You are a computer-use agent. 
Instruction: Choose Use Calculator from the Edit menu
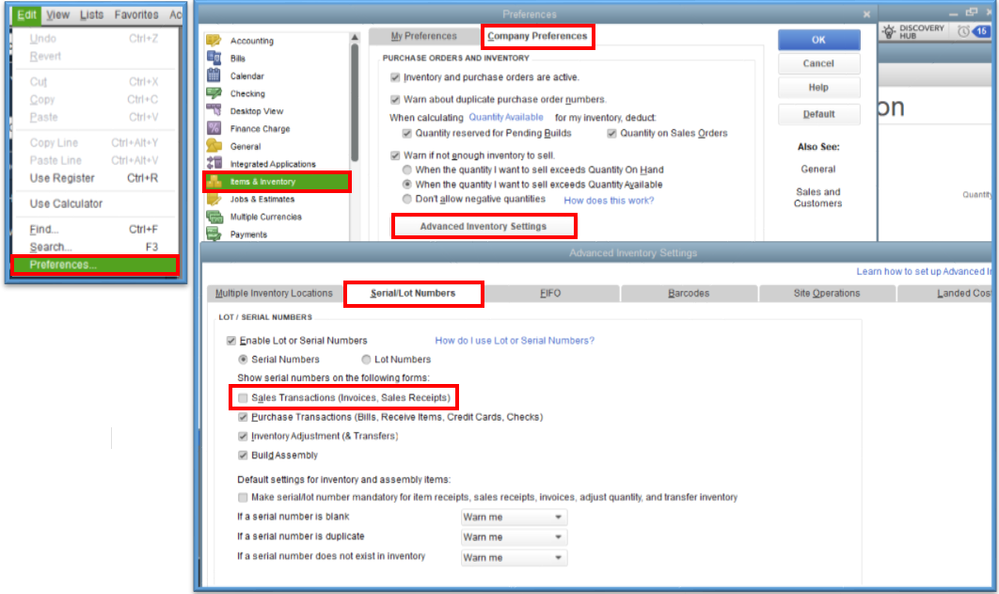(x=95, y=204)
